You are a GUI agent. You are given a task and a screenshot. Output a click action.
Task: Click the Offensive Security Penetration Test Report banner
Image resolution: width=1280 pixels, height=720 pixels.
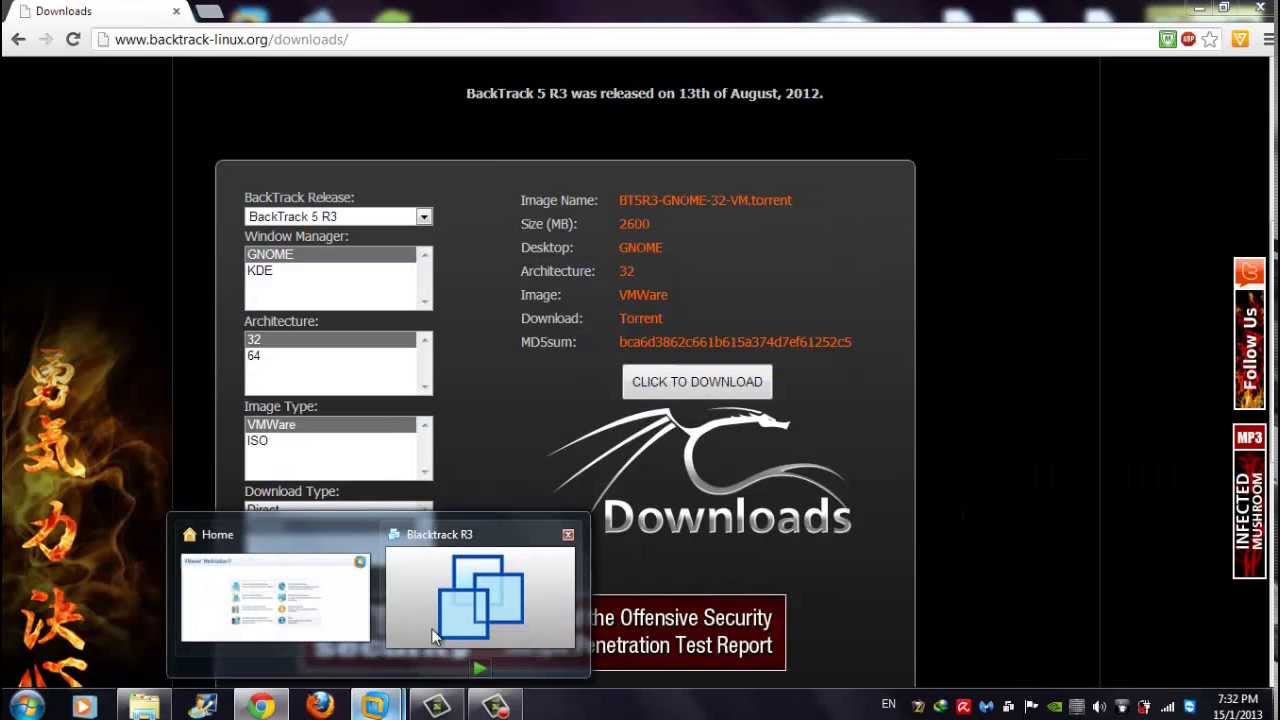688,632
